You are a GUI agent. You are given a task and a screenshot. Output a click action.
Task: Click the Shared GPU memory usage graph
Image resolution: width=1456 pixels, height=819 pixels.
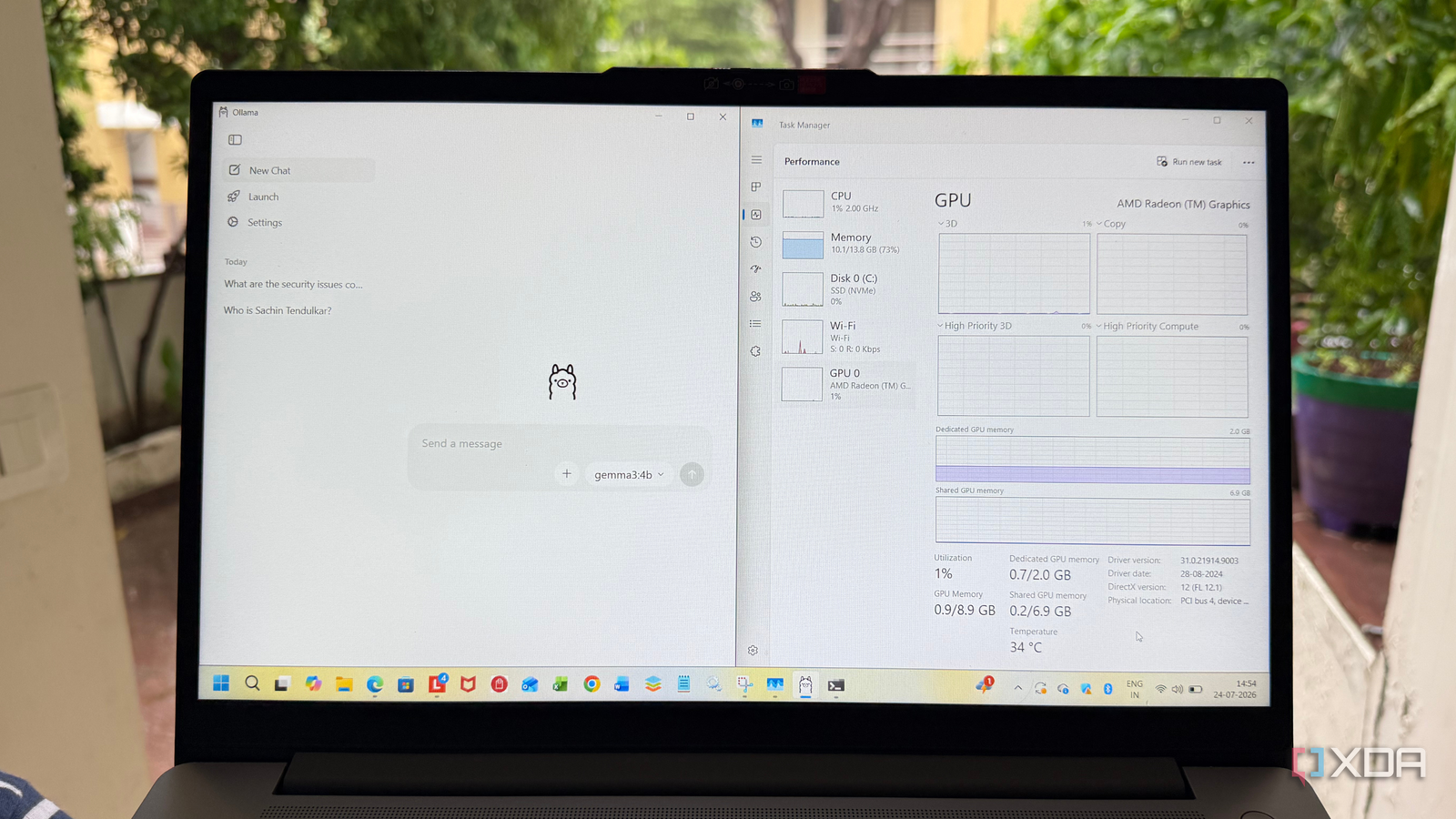point(1092,521)
